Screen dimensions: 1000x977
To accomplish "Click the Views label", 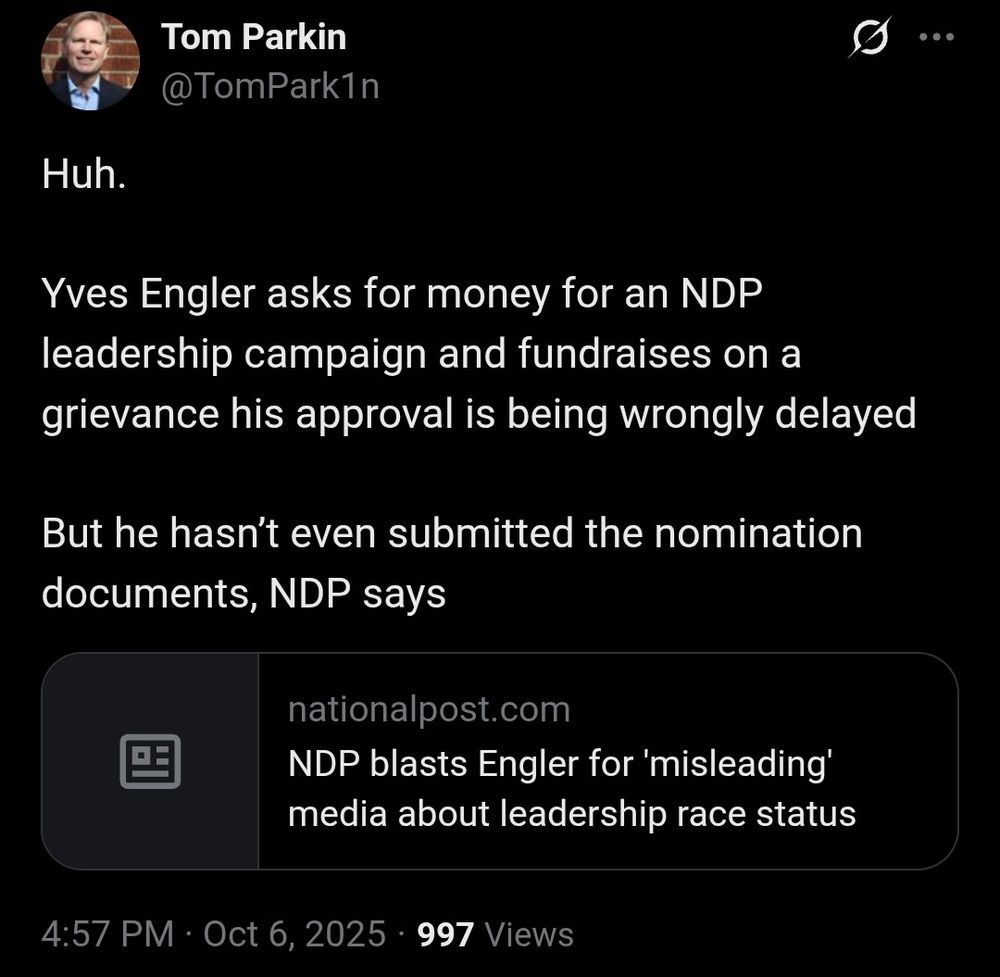I will (529, 934).
